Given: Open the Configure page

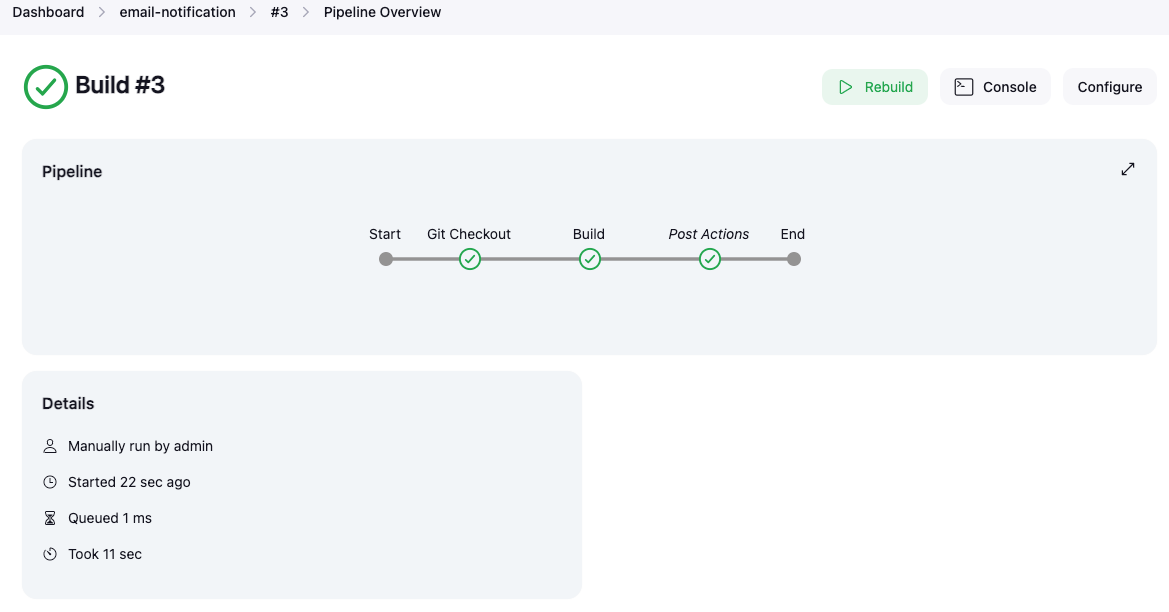Looking at the screenshot, I should click(1109, 87).
